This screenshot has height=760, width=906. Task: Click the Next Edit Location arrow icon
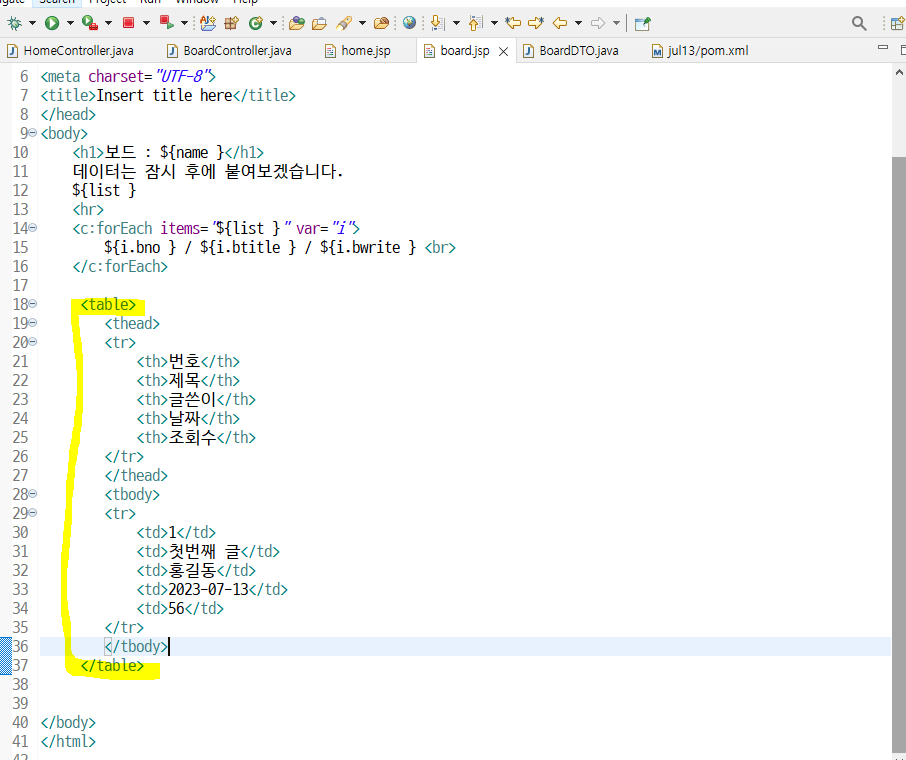click(x=536, y=23)
